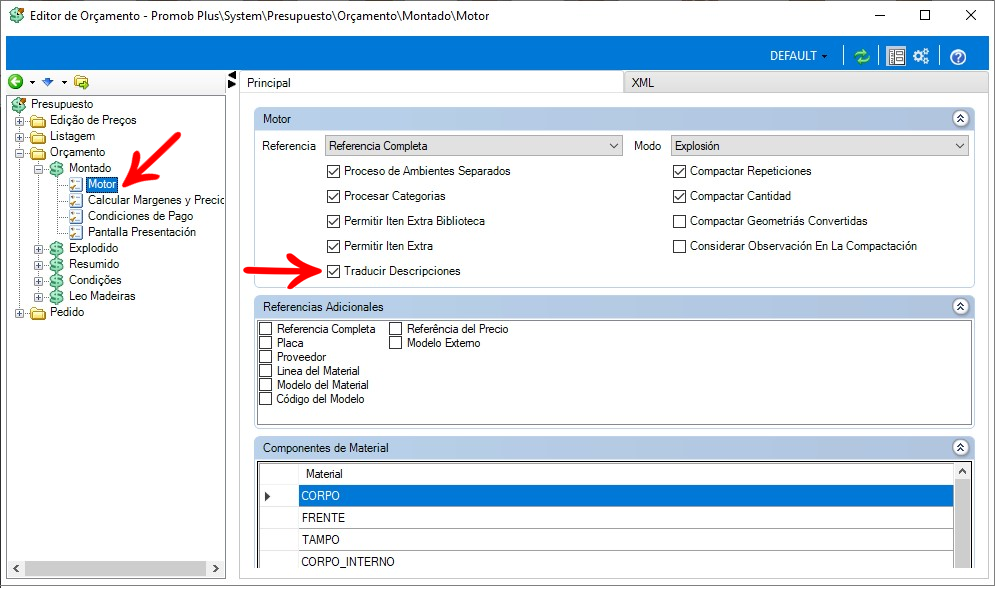This screenshot has width=1000, height=596.
Task: Collapse the Orçamento folder
Action: pos(20,153)
